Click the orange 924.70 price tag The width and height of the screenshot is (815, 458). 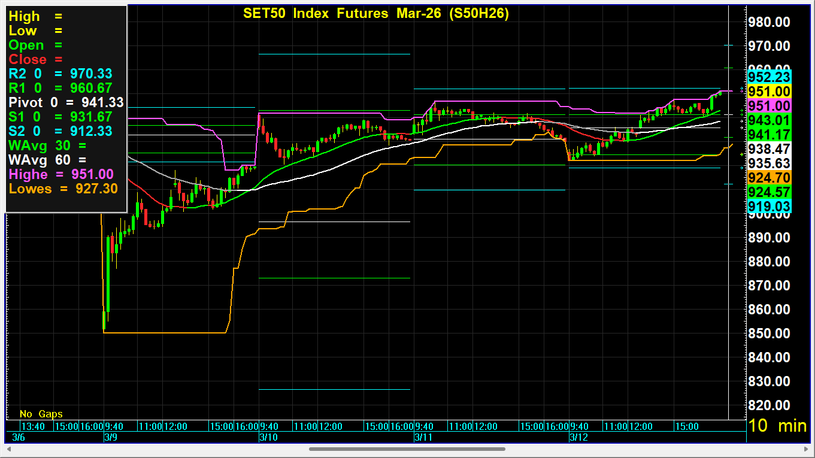[769, 178]
